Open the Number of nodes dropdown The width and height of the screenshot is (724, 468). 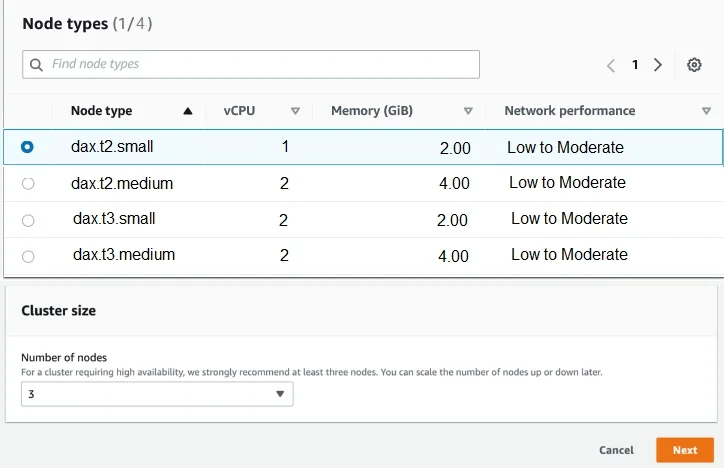157,394
